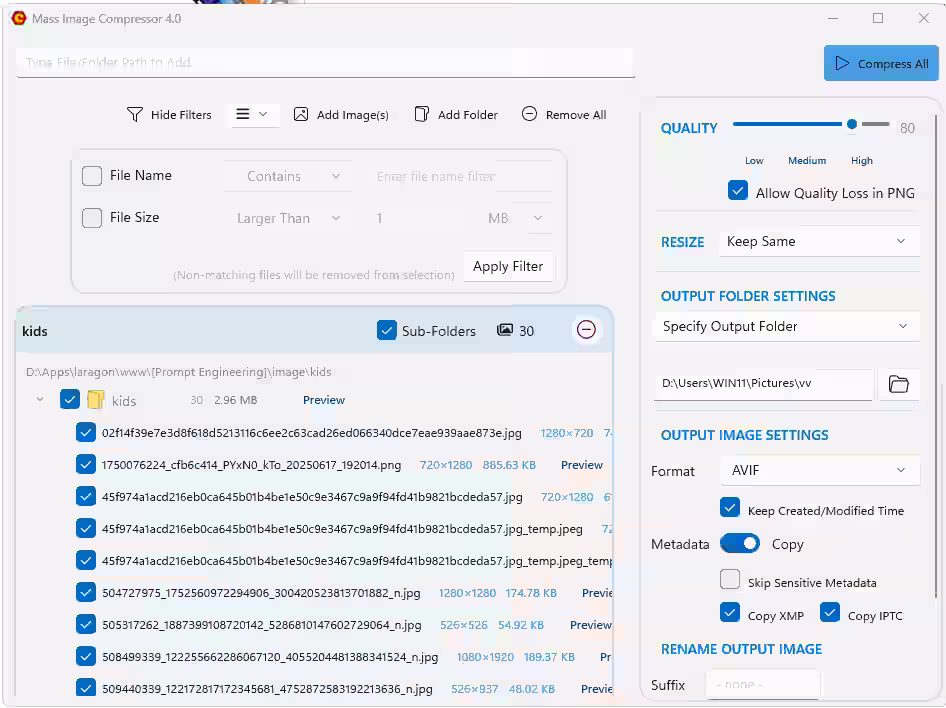Click the Add Folder icon

click(422, 115)
